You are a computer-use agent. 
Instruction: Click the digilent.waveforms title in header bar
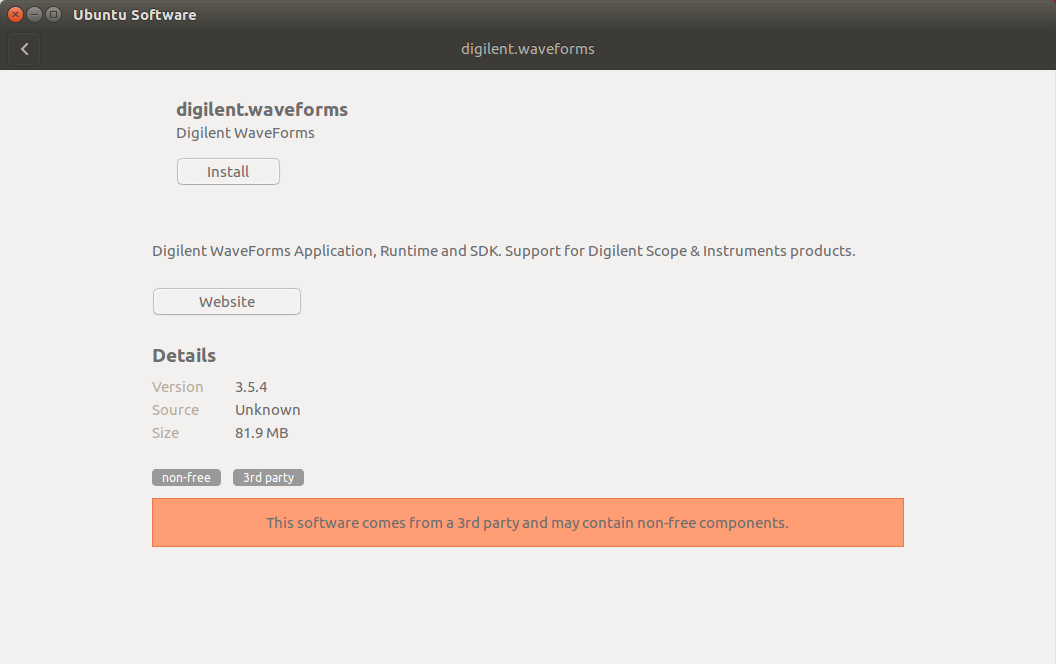pyautogui.click(x=528, y=49)
